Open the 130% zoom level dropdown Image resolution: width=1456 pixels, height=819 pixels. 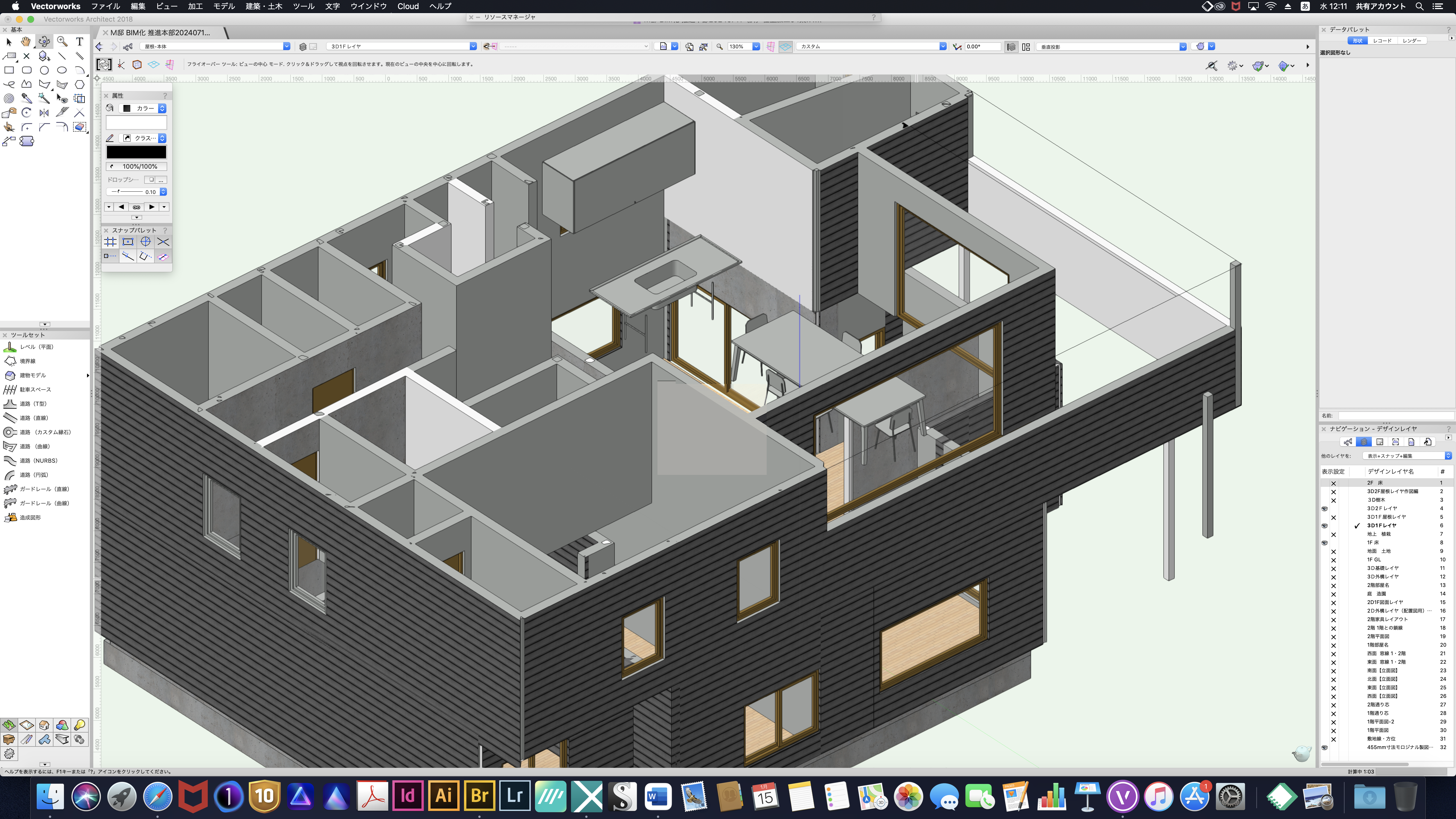pos(756,46)
